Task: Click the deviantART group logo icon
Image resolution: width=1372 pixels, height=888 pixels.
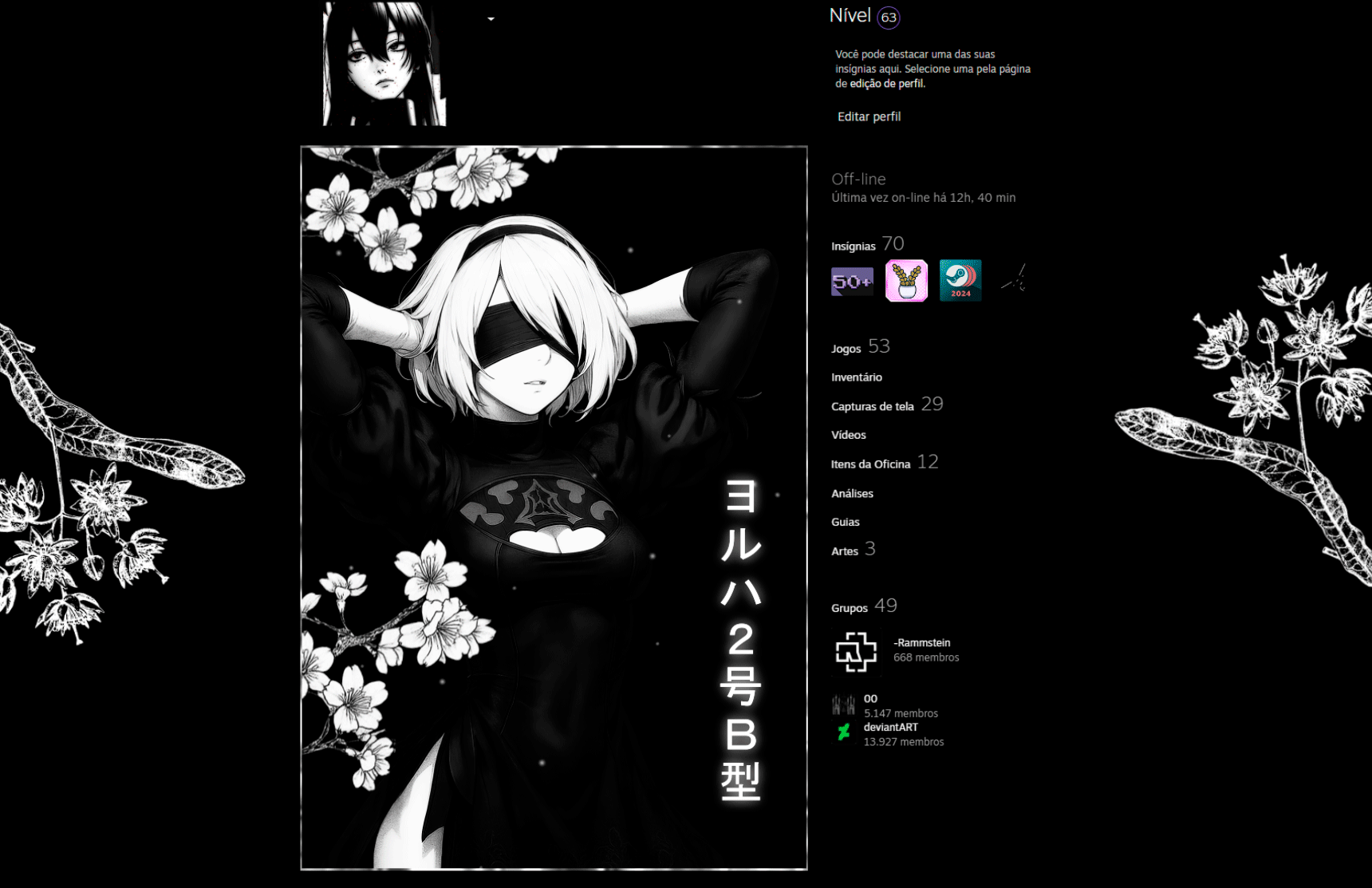Action: coord(844,732)
